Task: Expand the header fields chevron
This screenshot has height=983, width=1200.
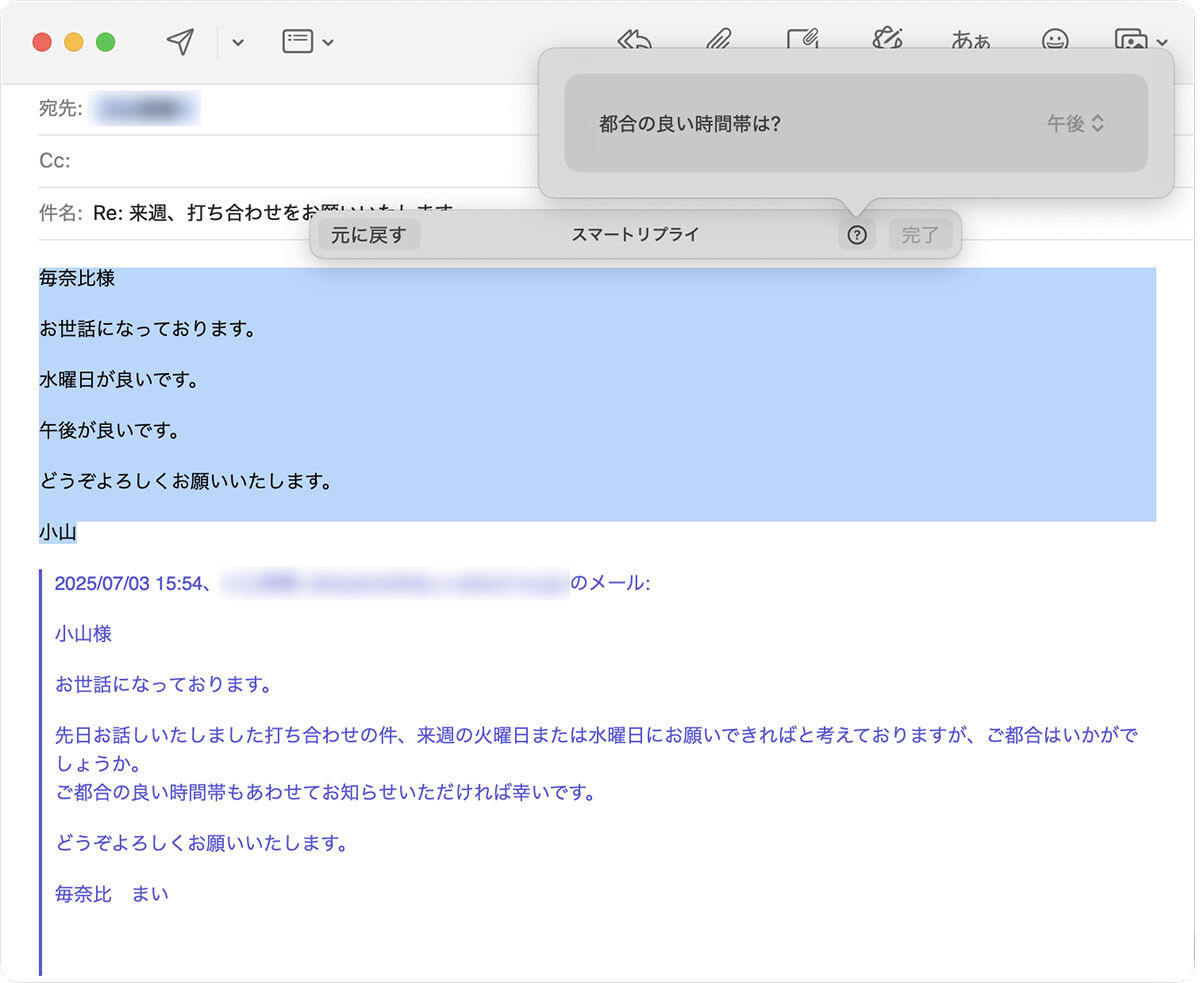Action: click(x=328, y=43)
